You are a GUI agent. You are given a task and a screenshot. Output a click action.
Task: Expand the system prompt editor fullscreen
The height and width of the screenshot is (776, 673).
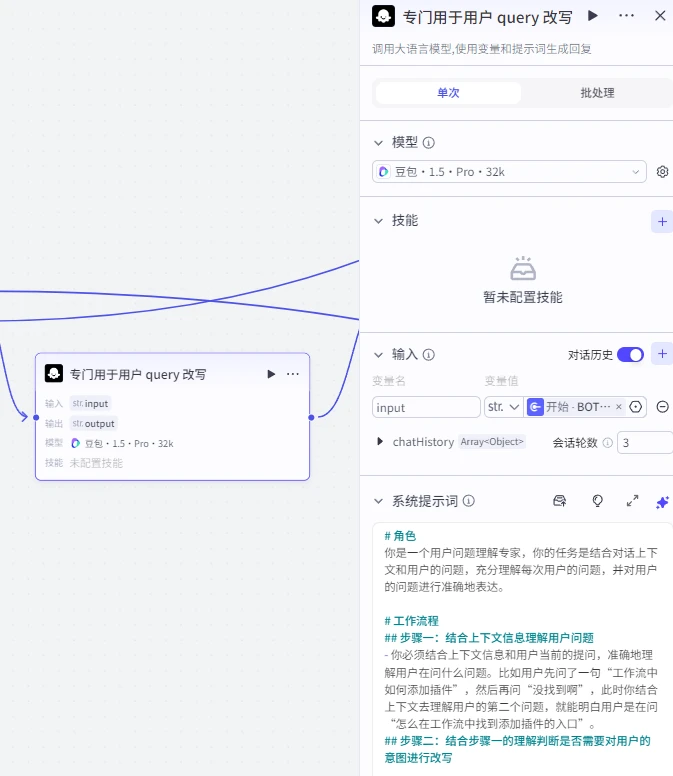tap(632, 501)
